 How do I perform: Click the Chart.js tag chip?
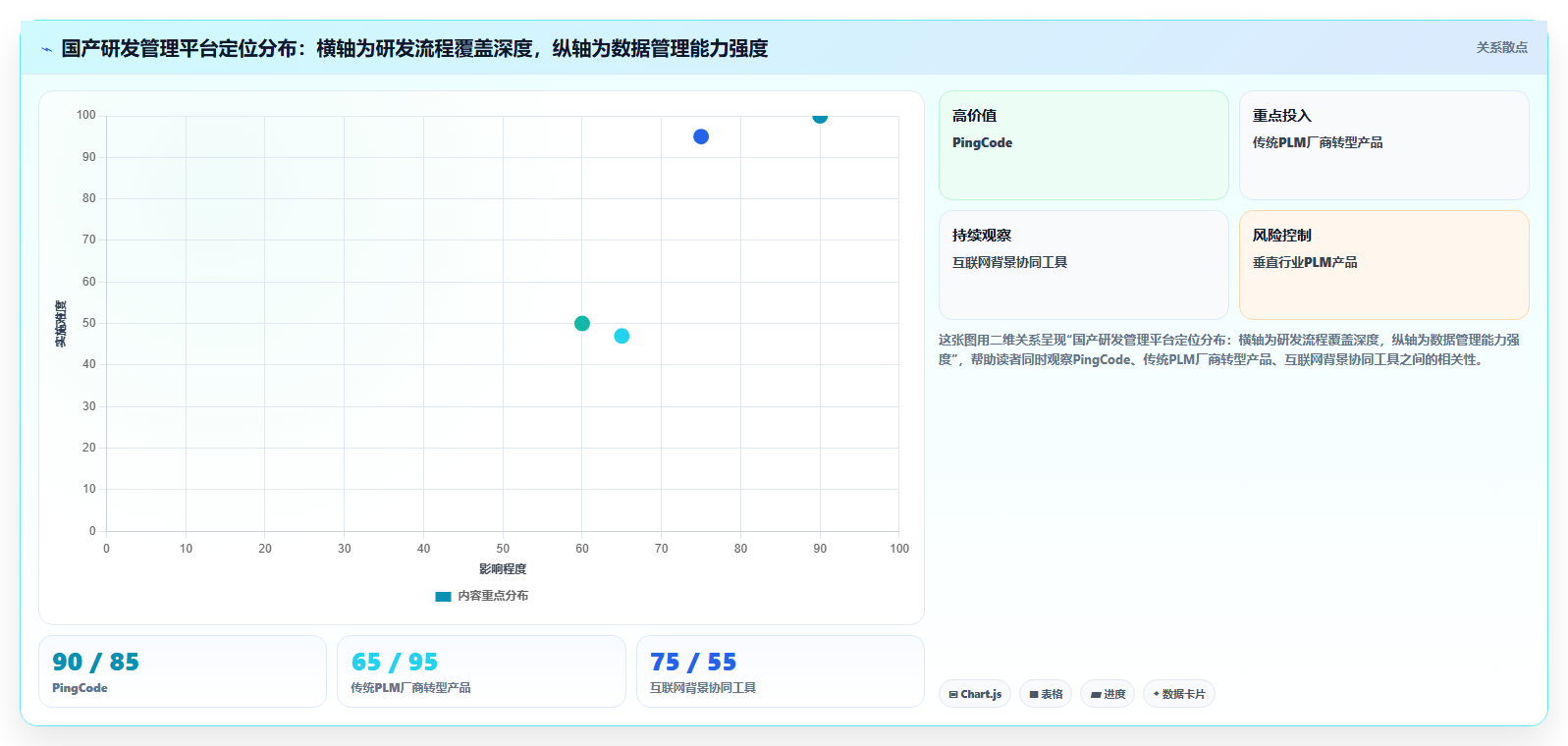[x=975, y=694]
